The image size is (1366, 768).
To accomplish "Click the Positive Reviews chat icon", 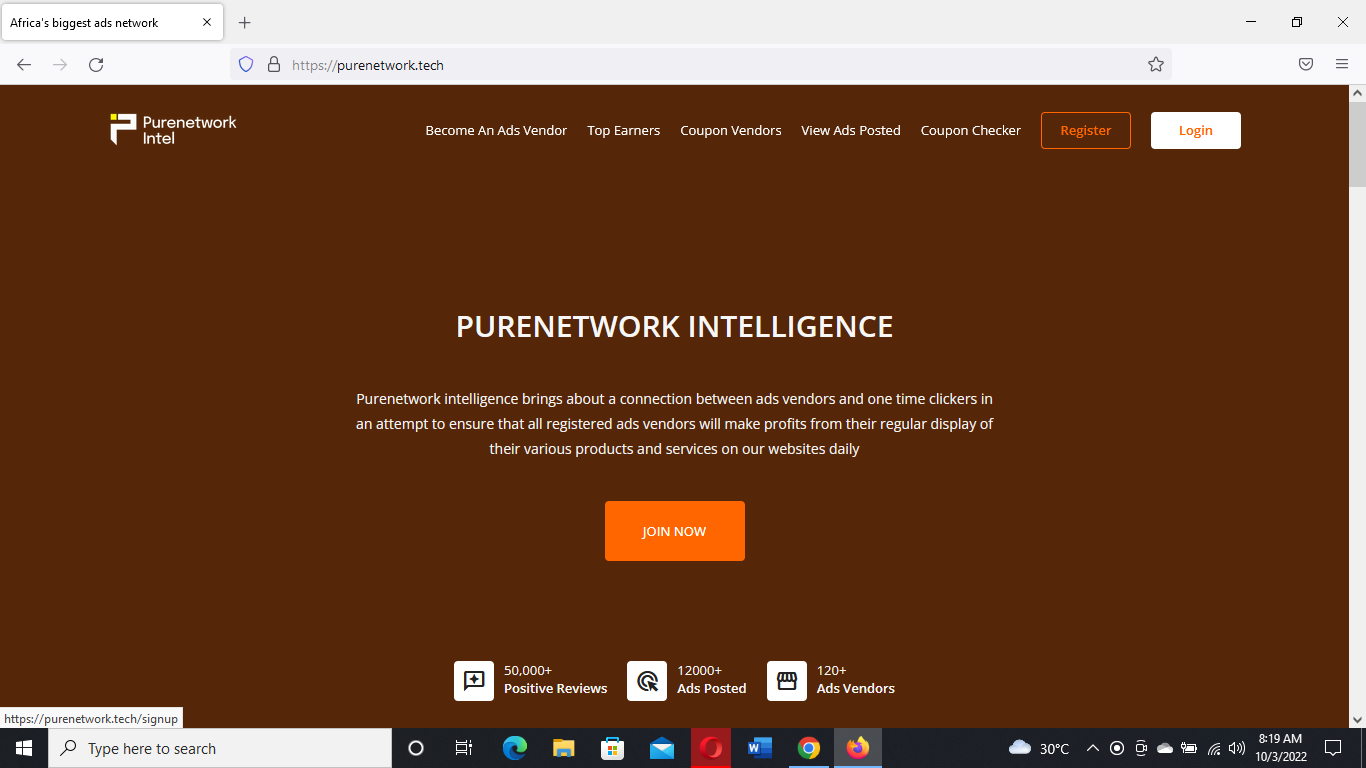I will 474,681.
